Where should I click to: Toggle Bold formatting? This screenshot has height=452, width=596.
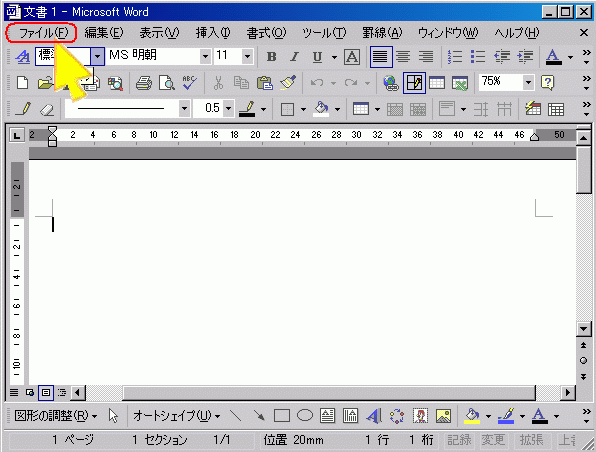click(271, 57)
